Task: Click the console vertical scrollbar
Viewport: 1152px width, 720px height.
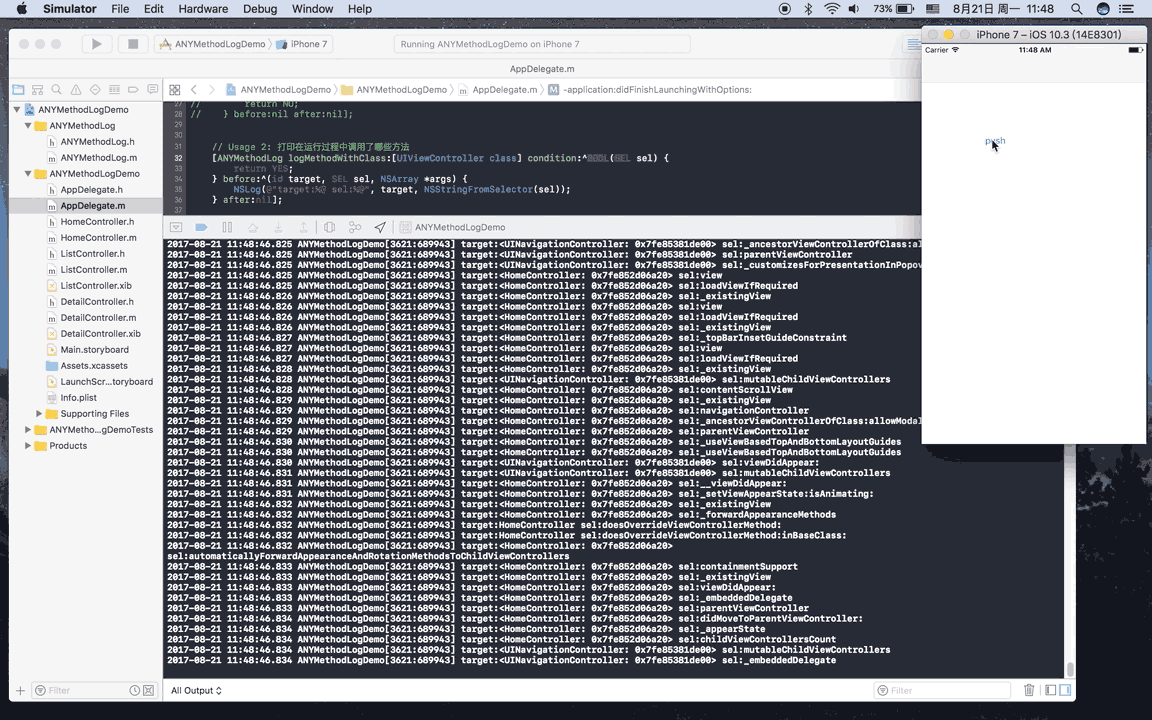Action: (1070, 669)
